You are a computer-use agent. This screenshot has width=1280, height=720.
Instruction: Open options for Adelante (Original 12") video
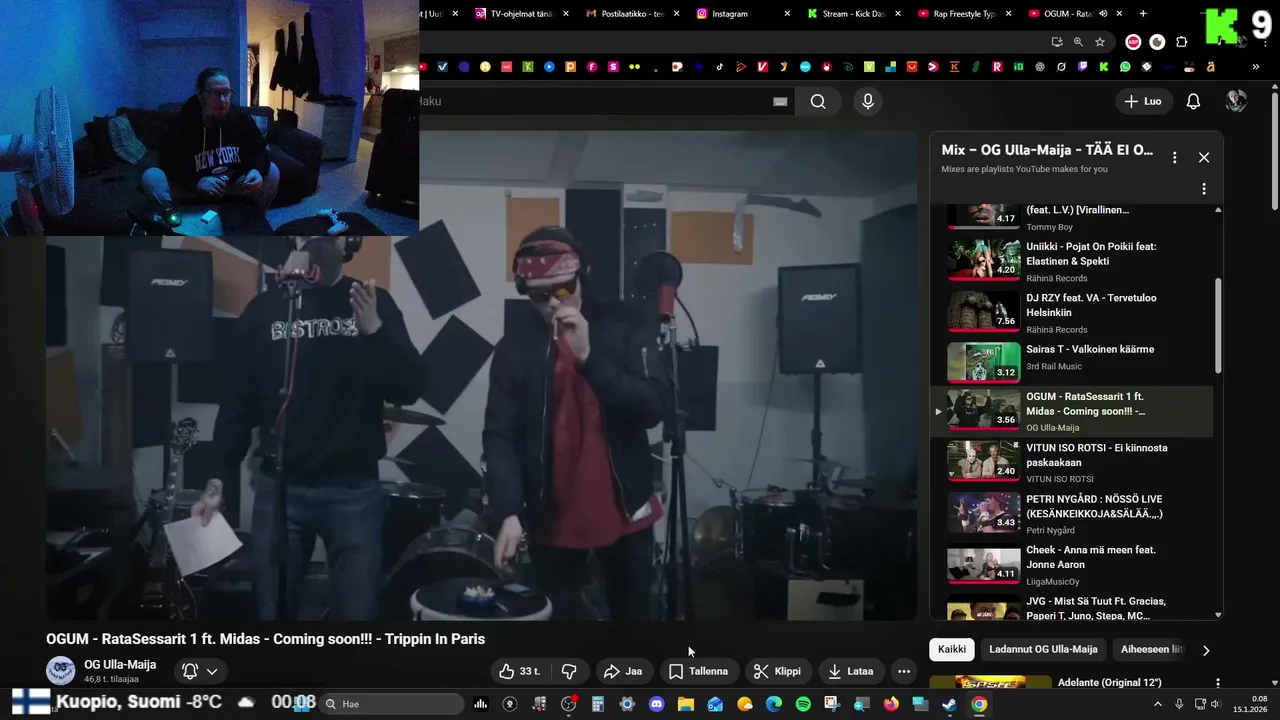pyautogui.click(x=1217, y=684)
